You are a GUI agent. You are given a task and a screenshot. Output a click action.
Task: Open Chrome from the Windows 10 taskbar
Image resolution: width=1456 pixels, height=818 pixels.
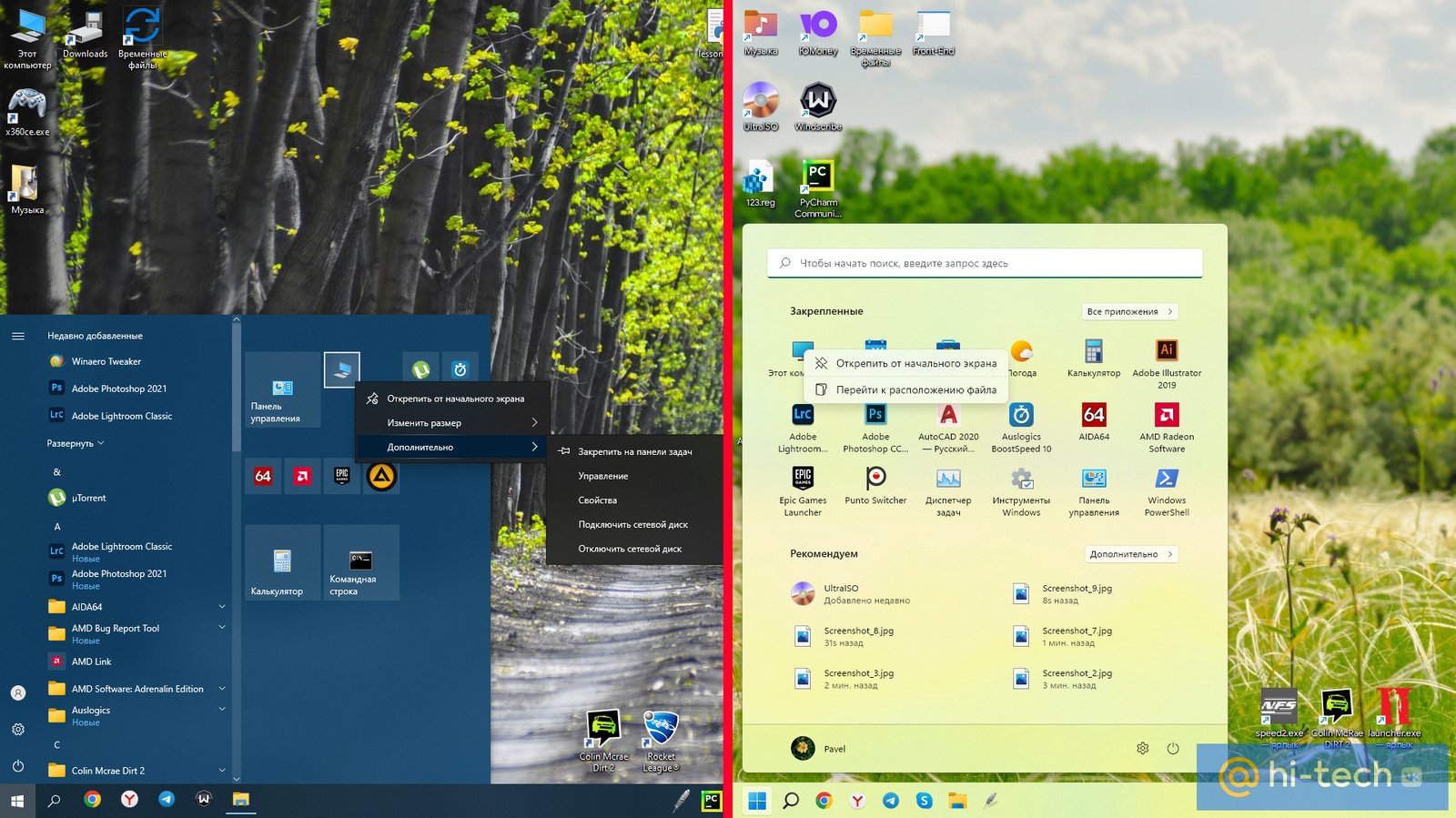[x=92, y=800]
